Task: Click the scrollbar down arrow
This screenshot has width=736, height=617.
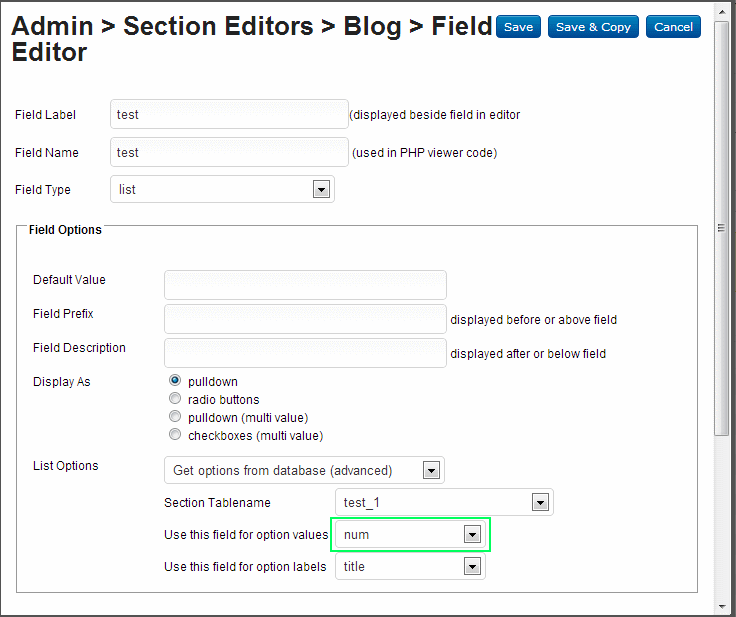Action: click(722, 606)
